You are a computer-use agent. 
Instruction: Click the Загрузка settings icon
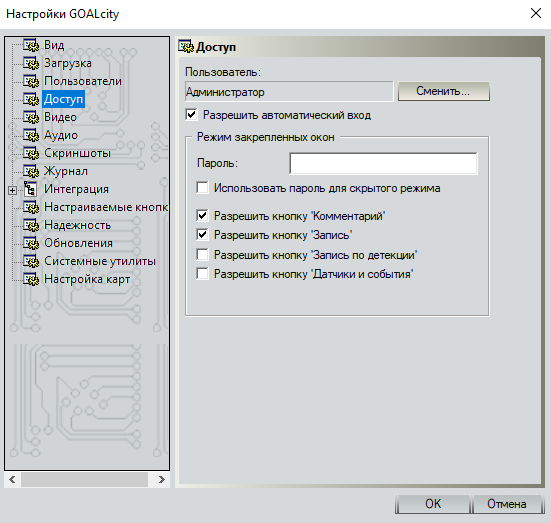click(31, 63)
